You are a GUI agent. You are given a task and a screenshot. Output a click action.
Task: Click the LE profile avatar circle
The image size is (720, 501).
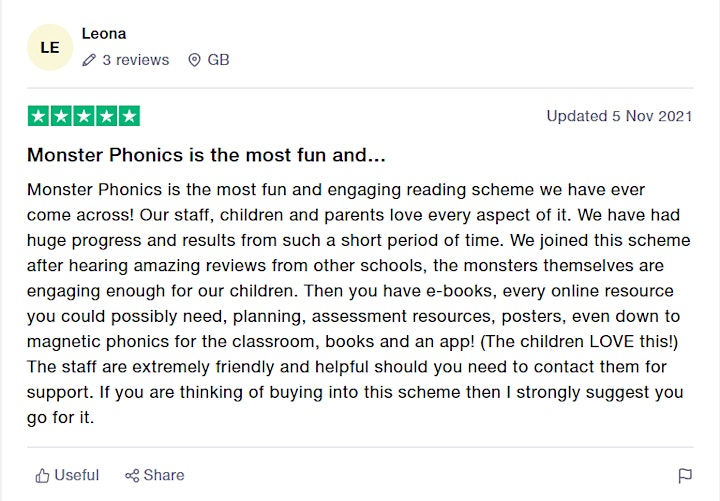(50, 47)
